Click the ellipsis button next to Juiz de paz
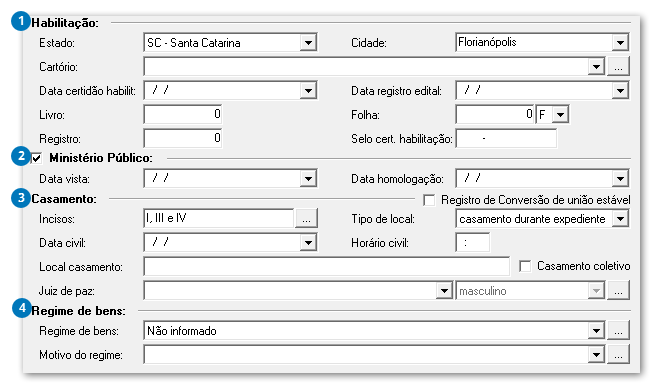The image size is (660, 386). [x=618, y=291]
